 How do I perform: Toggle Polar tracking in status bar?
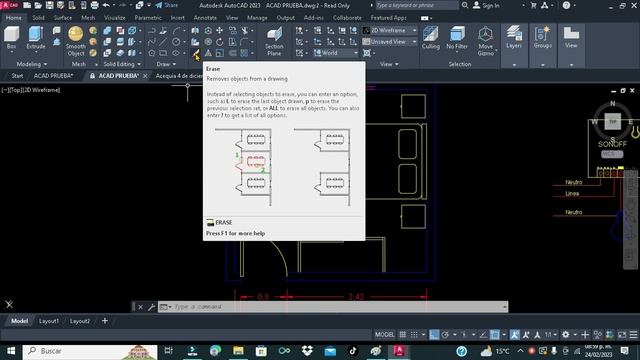(x=445, y=335)
